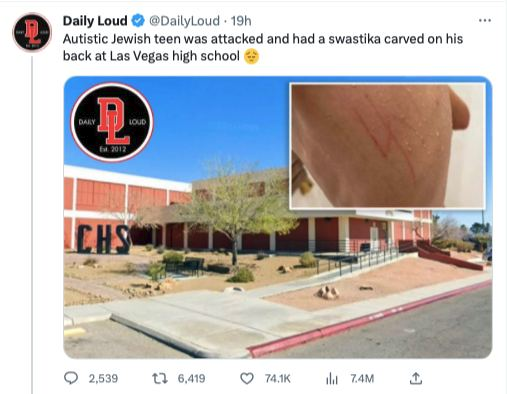The height and width of the screenshot is (394, 507).
Task: Click the 74.1K likes count
Action: (x=278, y=378)
